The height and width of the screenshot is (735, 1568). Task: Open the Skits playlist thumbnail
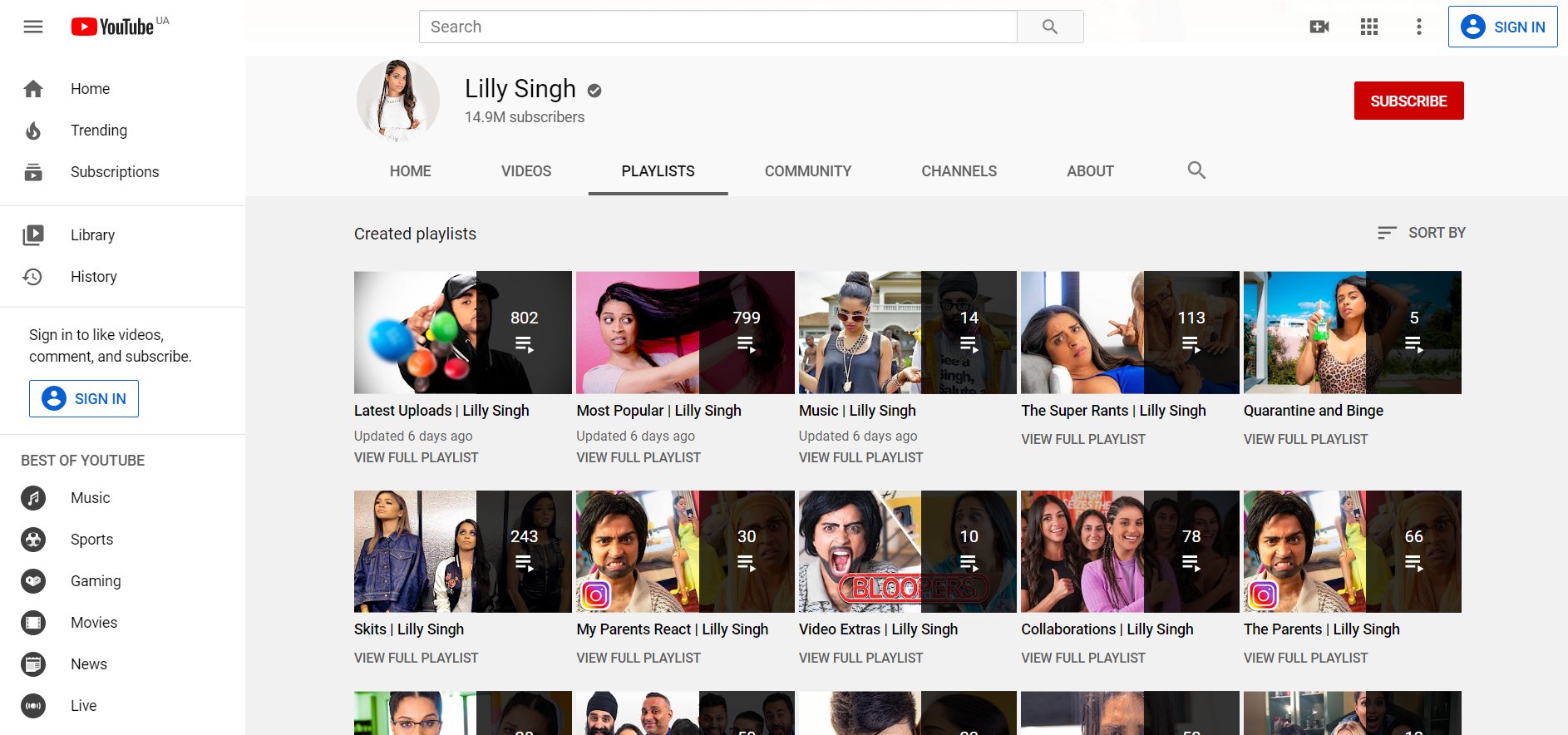(x=463, y=551)
